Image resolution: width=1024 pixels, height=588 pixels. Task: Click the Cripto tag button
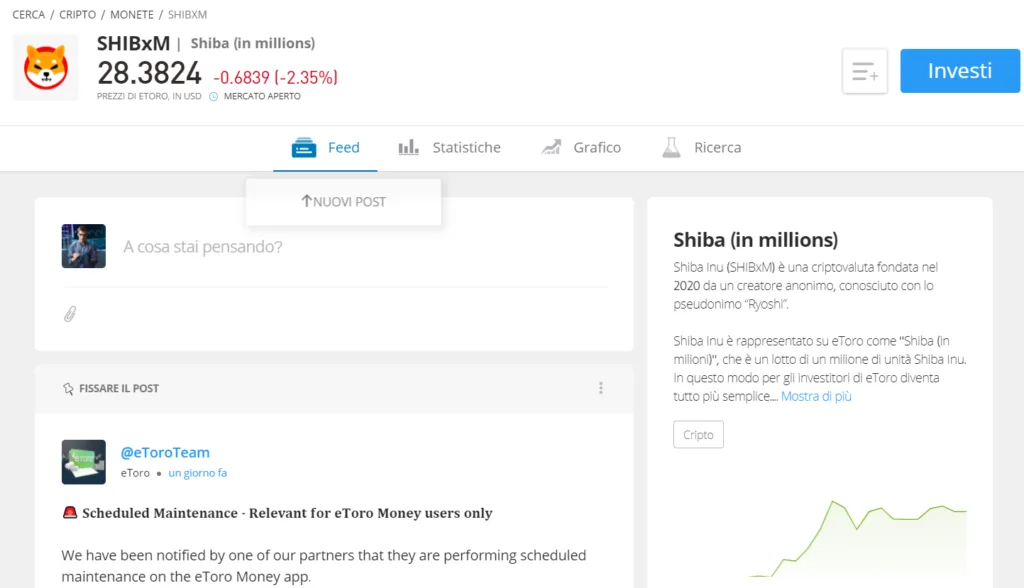tap(698, 434)
